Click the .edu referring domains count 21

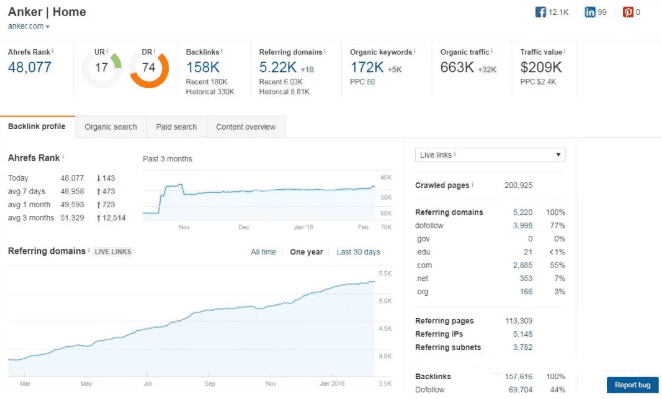click(528, 252)
